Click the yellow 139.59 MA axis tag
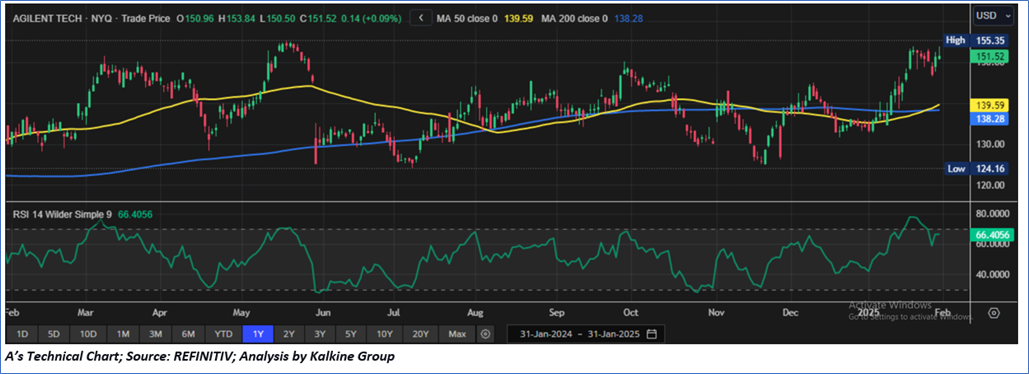 click(990, 105)
